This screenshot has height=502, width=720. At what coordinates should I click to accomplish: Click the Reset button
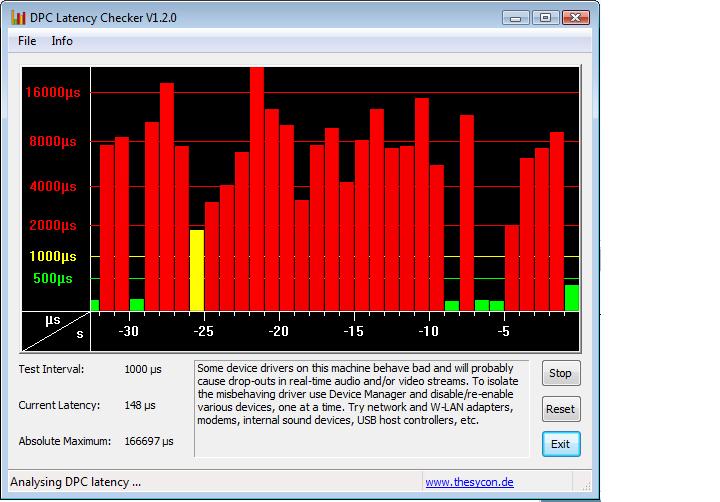(x=561, y=409)
